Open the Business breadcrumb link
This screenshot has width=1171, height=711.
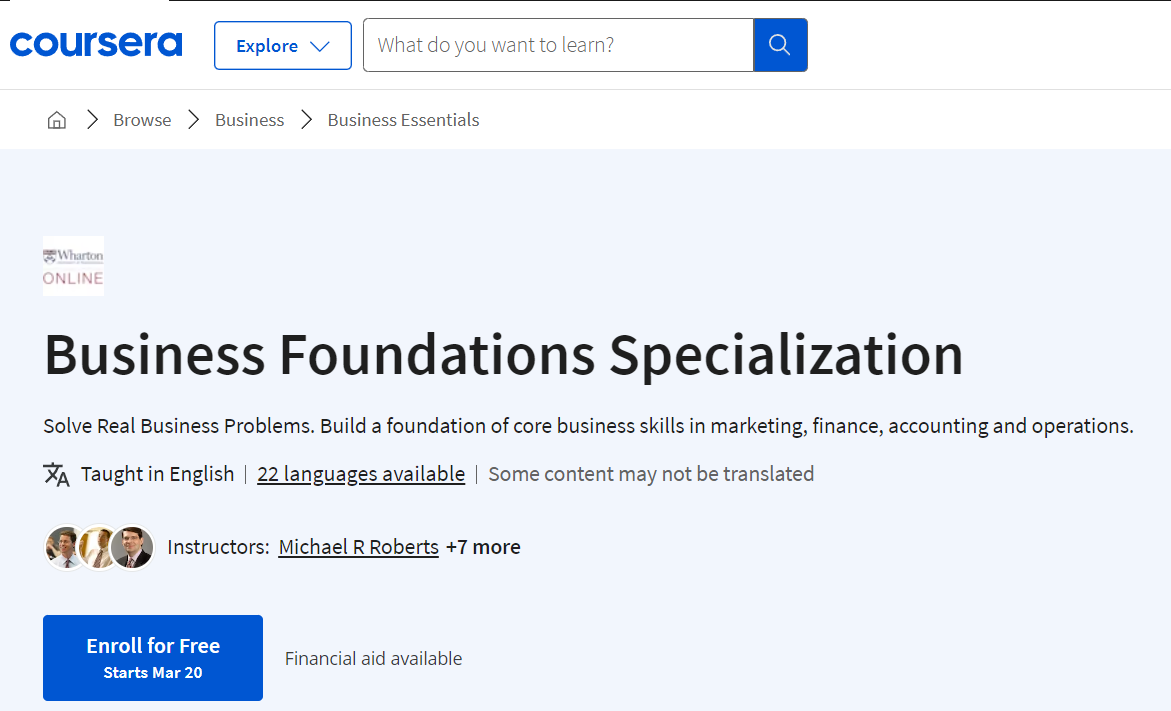(x=249, y=119)
